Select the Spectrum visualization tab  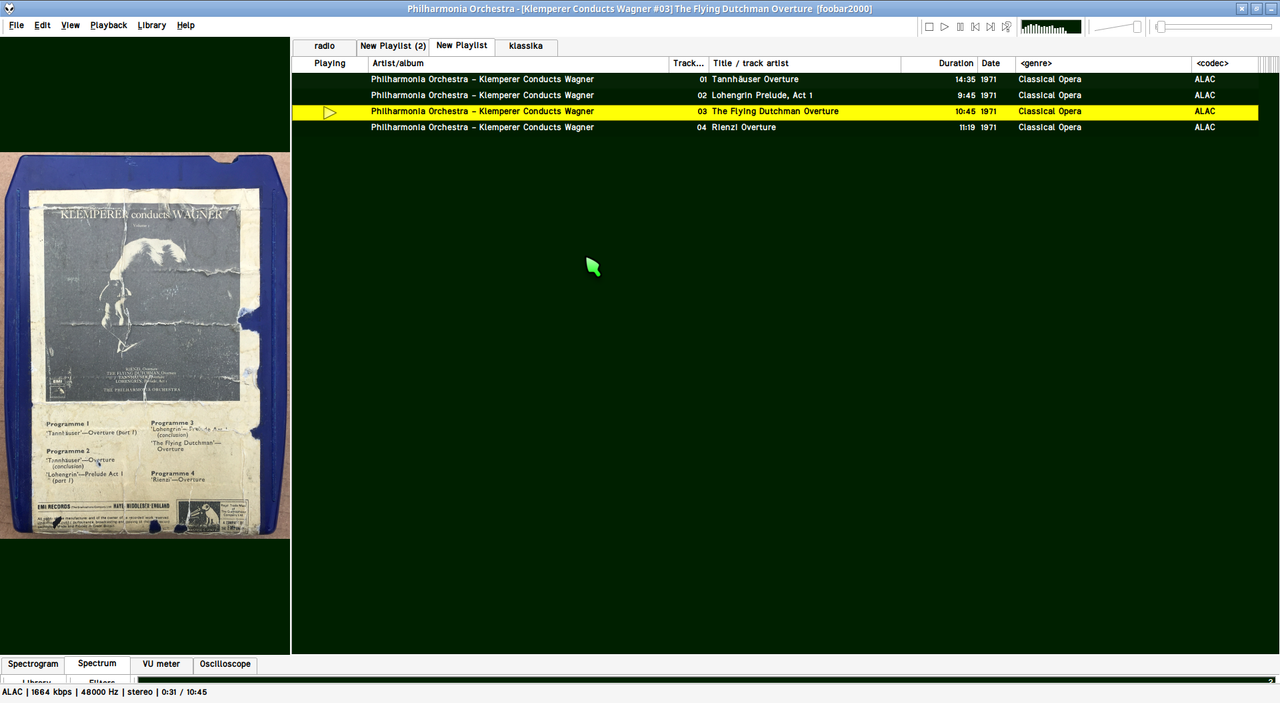pos(97,664)
